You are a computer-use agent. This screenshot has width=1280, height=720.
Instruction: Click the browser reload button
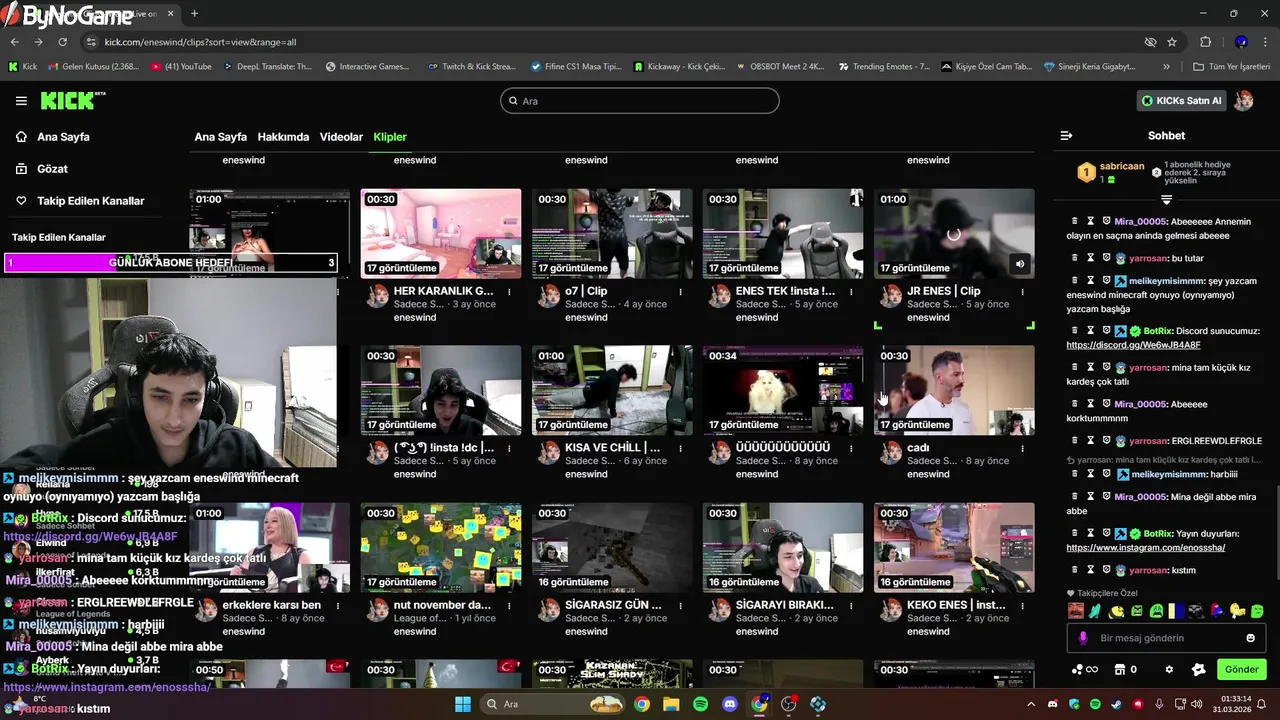pos(62,42)
